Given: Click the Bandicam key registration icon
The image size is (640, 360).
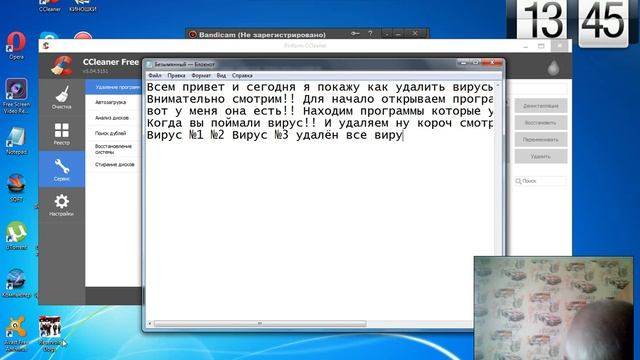Looking at the screenshot, I should point(355,34).
